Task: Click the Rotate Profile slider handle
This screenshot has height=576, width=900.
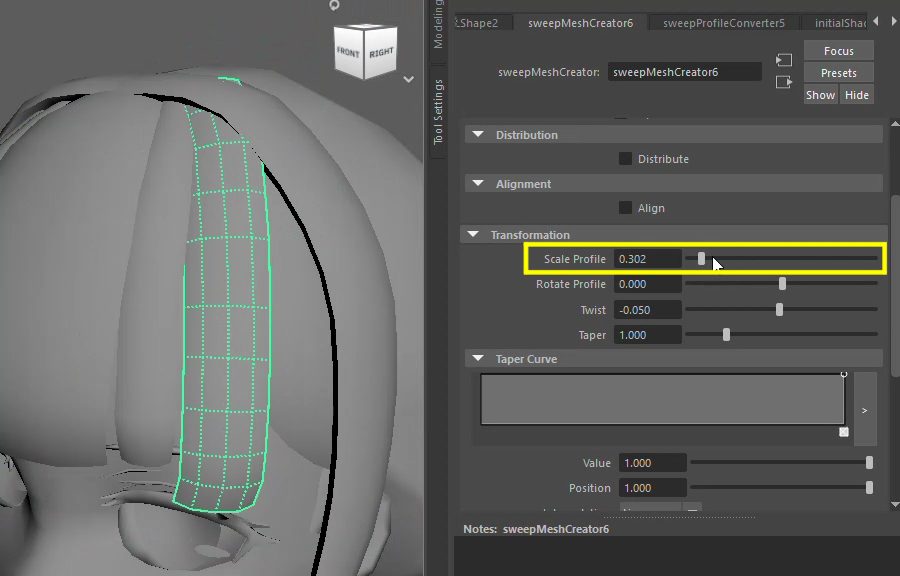Action: pyautogui.click(x=782, y=284)
